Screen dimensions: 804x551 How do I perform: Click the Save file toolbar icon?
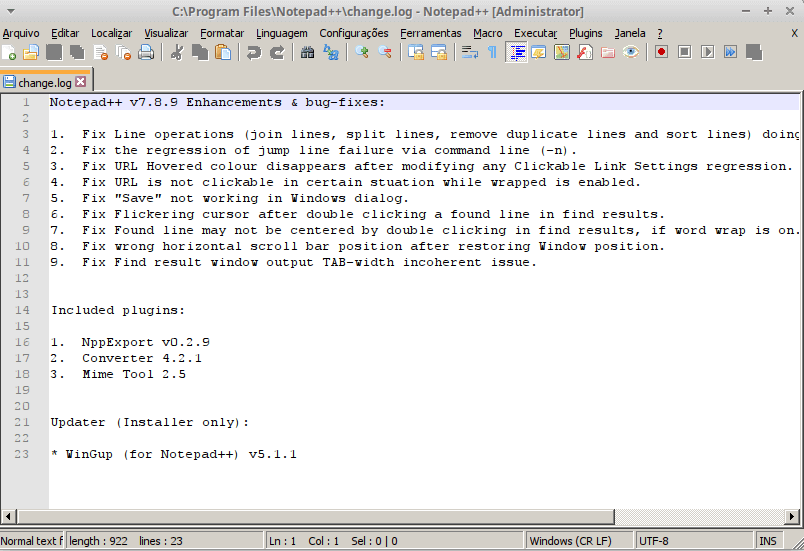(x=54, y=52)
